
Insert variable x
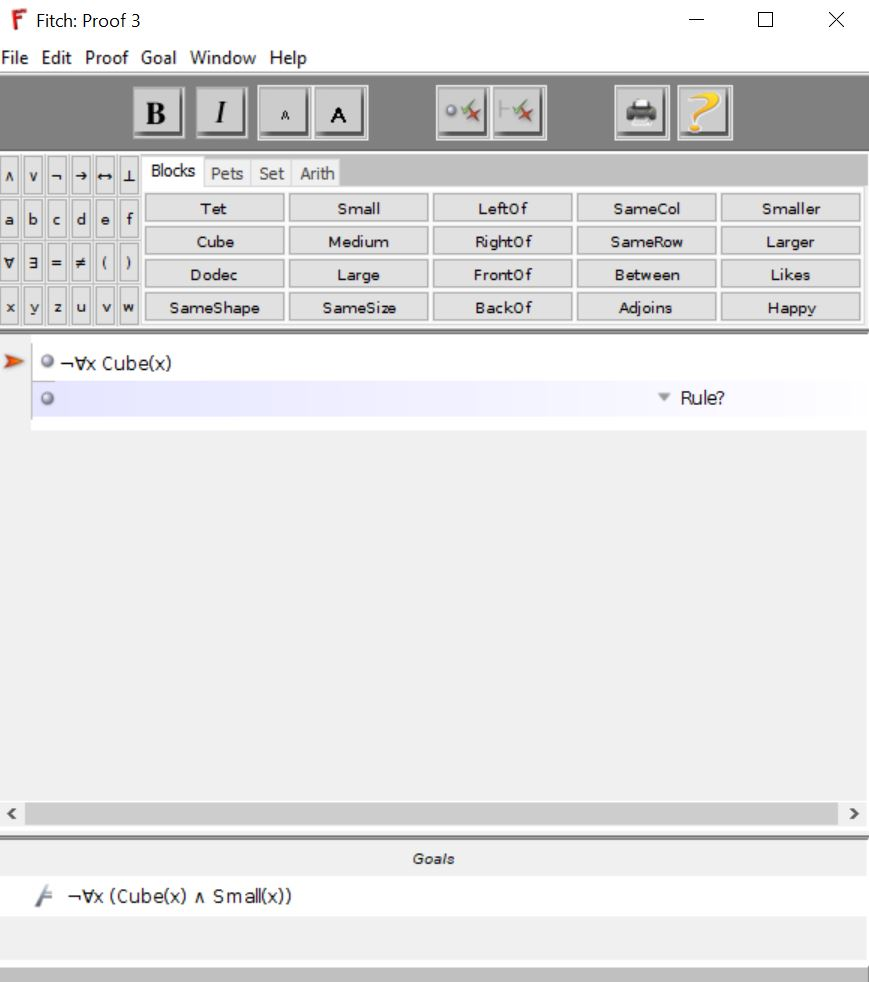pyautogui.click(x=9, y=306)
